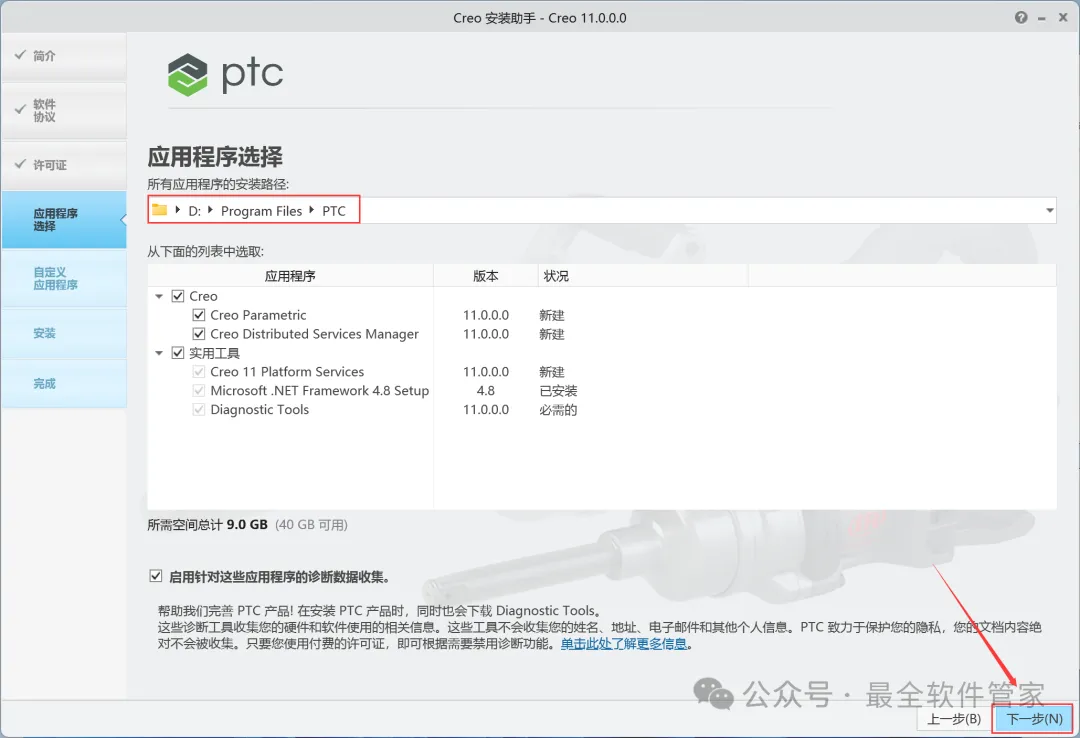
Task: Select the Creo Distributed Services Manager label
Action: click(x=314, y=334)
